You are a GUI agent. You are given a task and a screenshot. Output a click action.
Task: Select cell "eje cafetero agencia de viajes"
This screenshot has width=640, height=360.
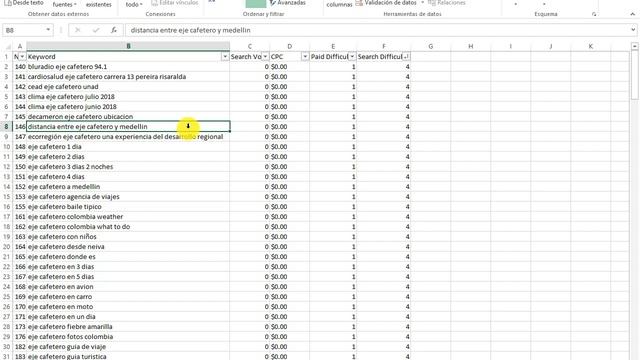(128, 197)
